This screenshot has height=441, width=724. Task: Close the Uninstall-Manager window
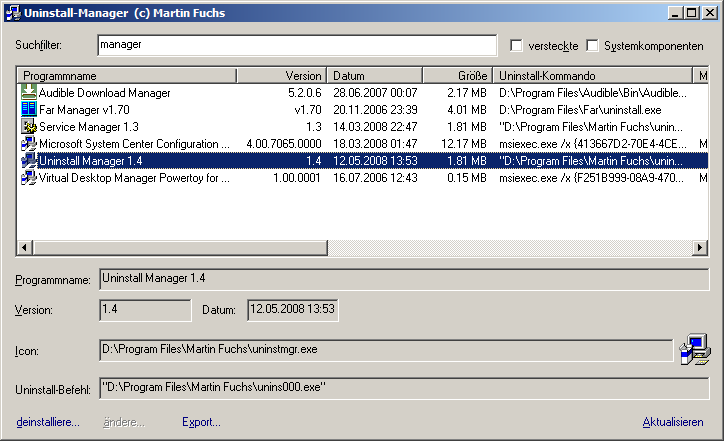point(709,12)
